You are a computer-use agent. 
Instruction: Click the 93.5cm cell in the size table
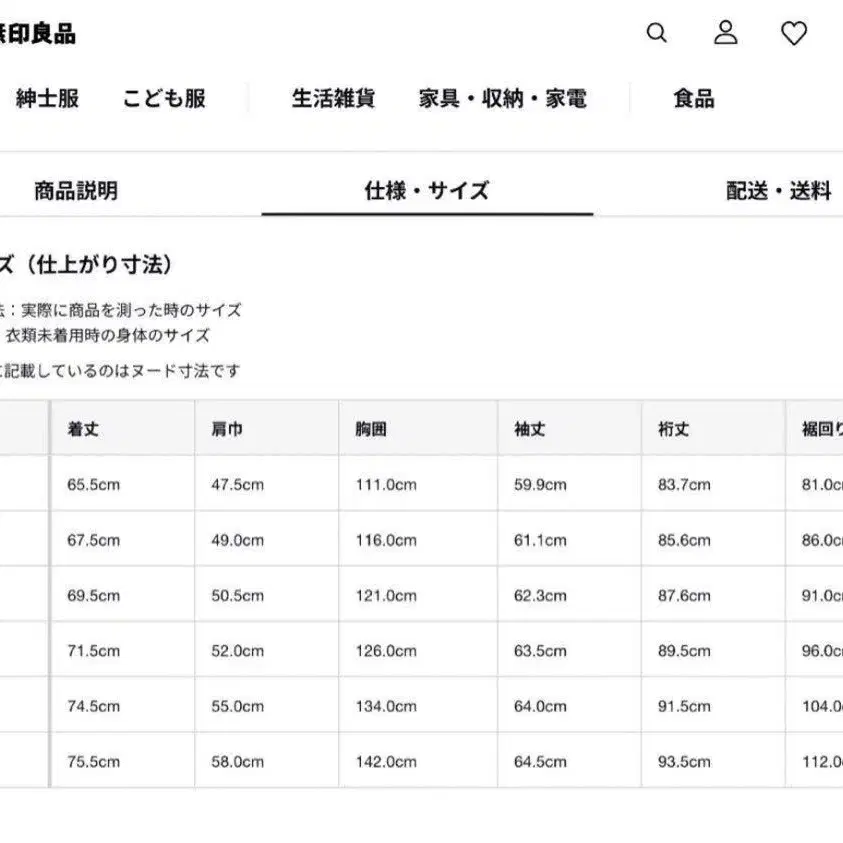click(684, 761)
